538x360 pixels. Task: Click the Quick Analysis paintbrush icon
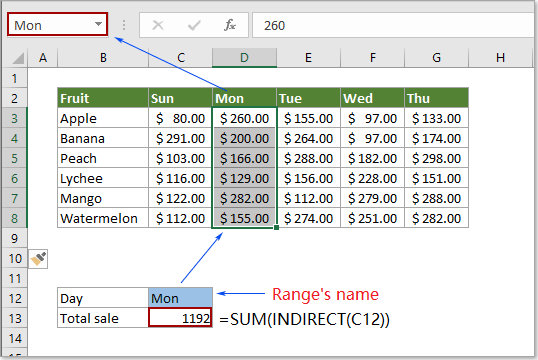[38, 259]
